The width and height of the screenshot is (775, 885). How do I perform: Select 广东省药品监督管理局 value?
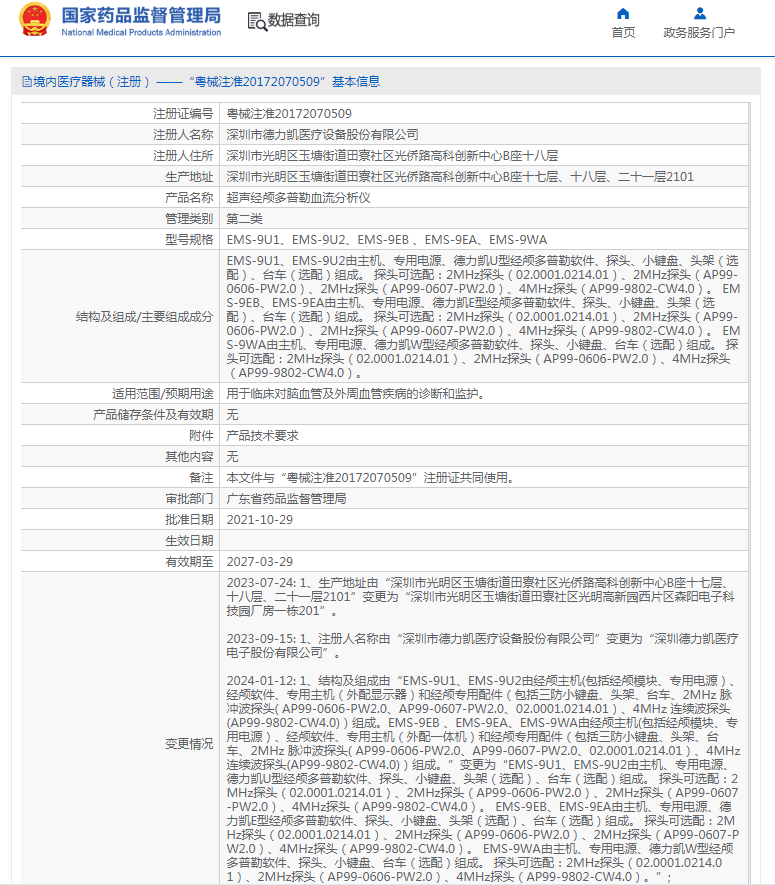[286, 499]
